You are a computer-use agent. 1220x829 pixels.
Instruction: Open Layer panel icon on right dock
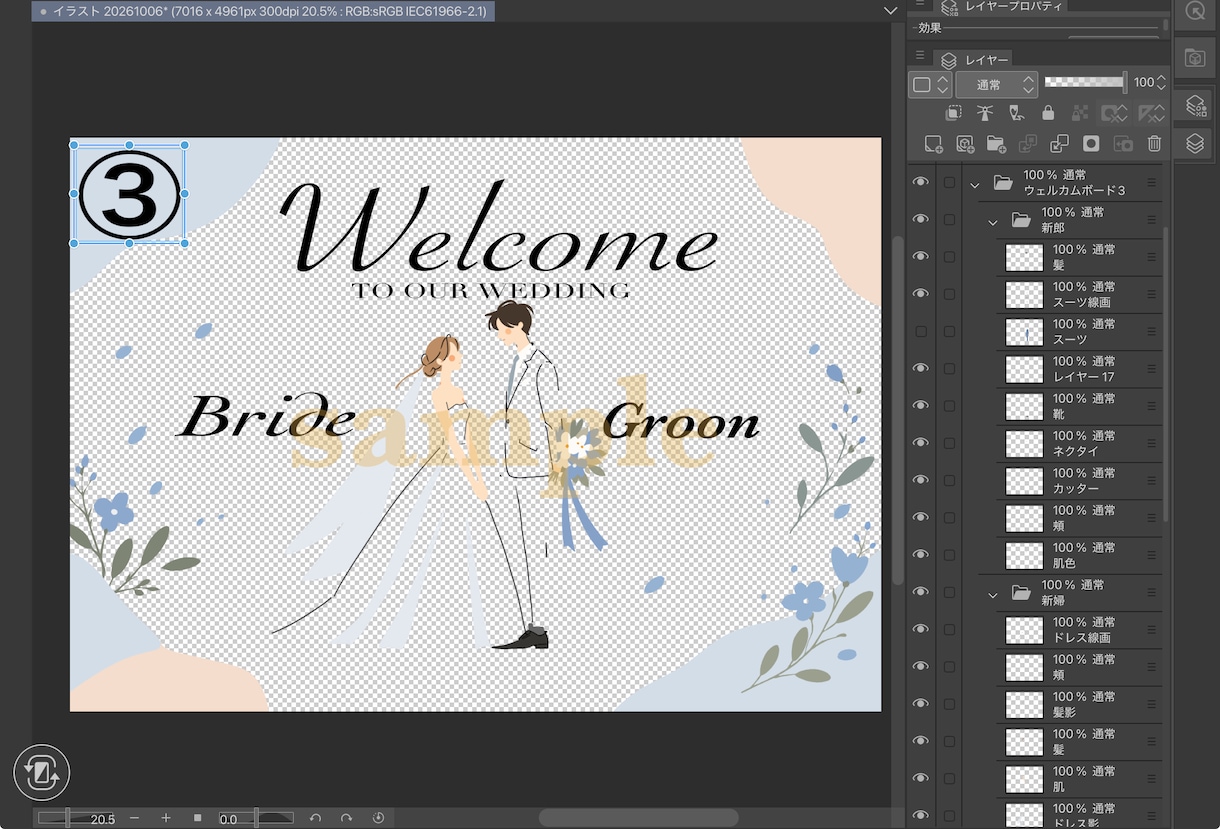pos(1194,144)
